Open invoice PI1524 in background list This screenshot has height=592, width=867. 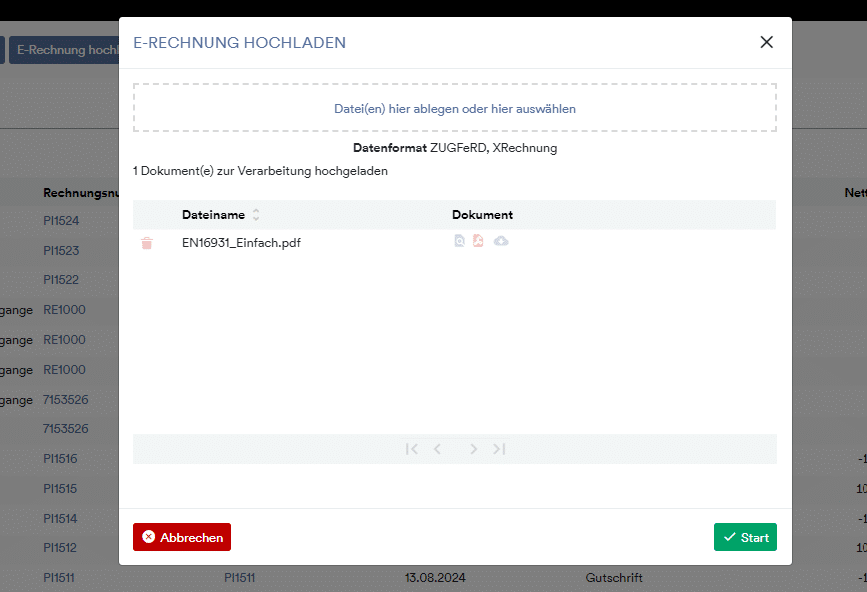(x=61, y=221)
